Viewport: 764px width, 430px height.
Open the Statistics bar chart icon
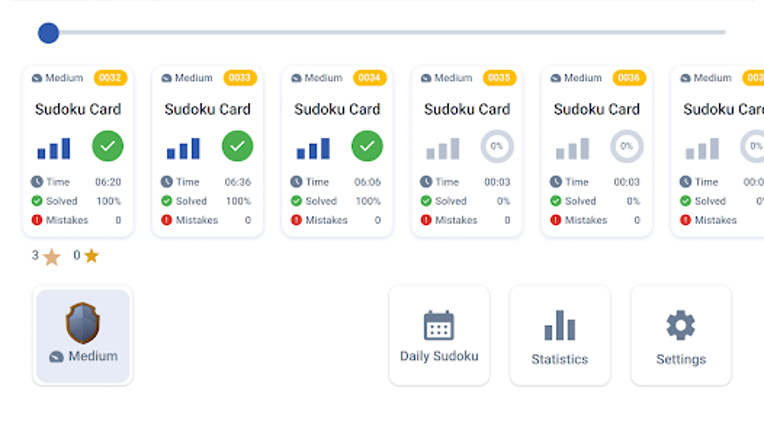[x=560, y=325]
